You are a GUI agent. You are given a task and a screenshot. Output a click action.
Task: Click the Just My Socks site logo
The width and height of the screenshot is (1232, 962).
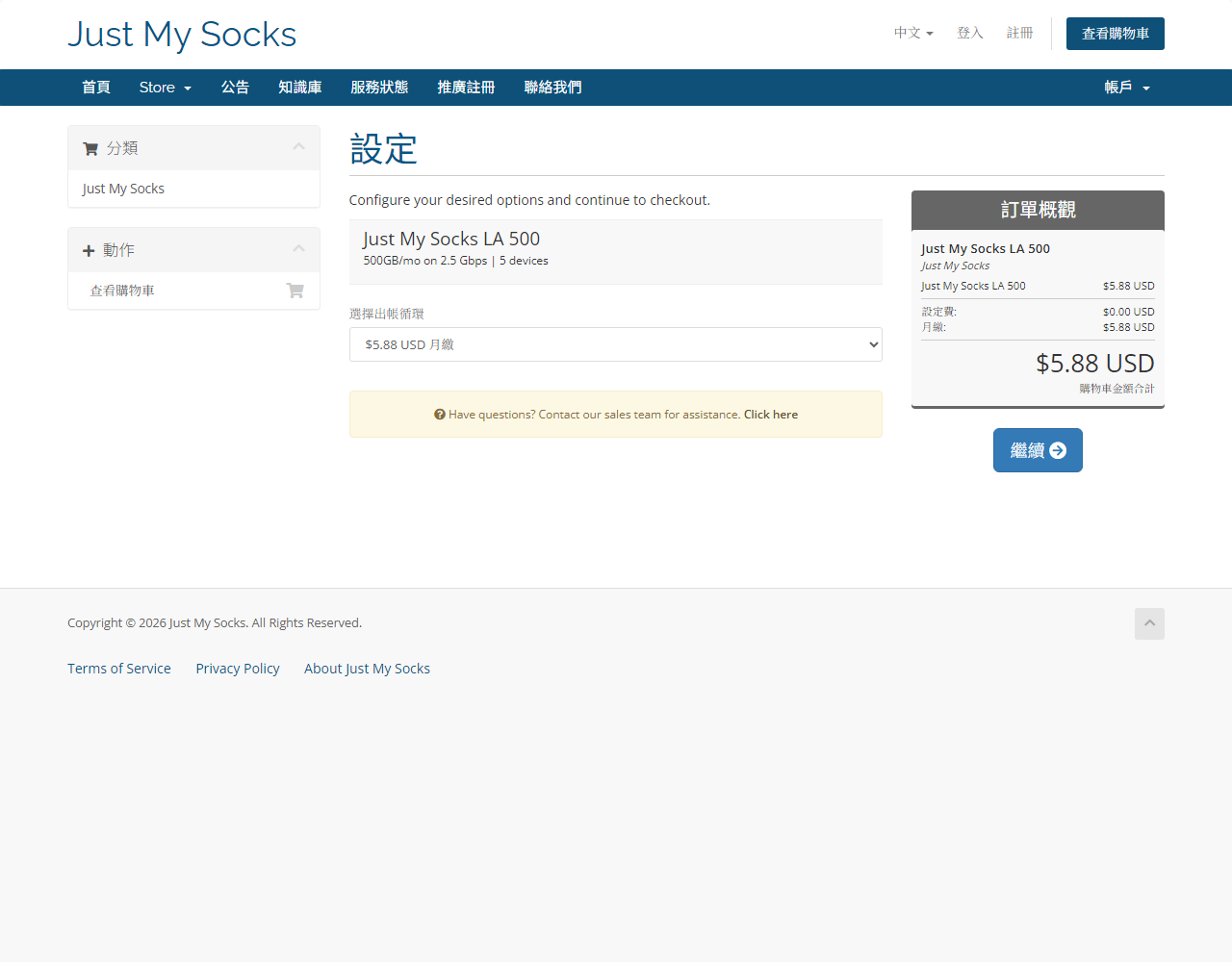click(x=182, y=35)
